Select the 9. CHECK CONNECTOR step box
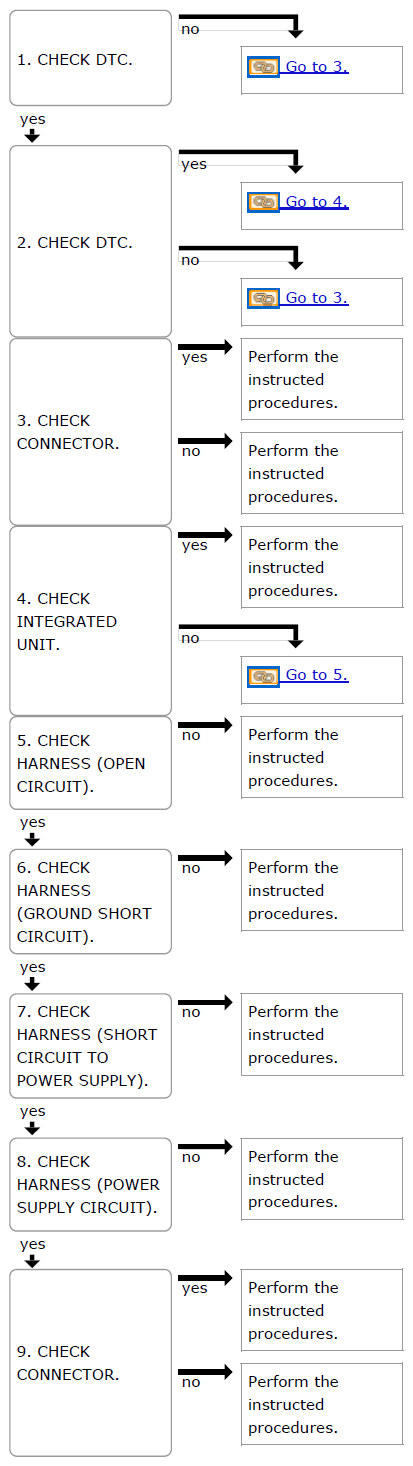 point(91,1363)
